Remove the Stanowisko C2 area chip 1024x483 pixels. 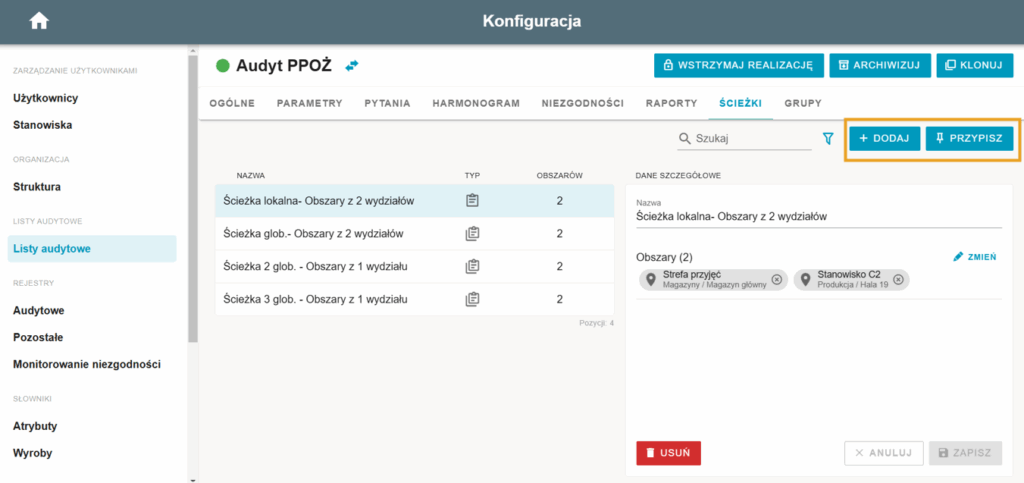point(898,279)
